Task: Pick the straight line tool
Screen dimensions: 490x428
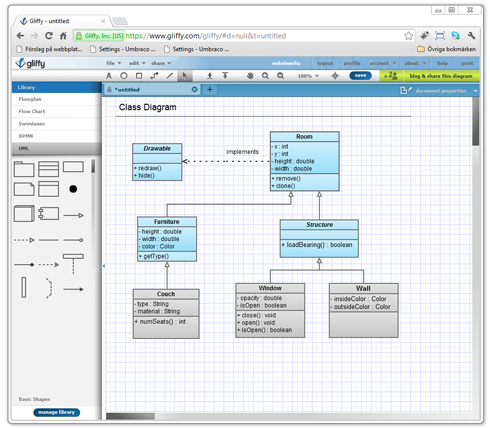Action: [170, 76]
